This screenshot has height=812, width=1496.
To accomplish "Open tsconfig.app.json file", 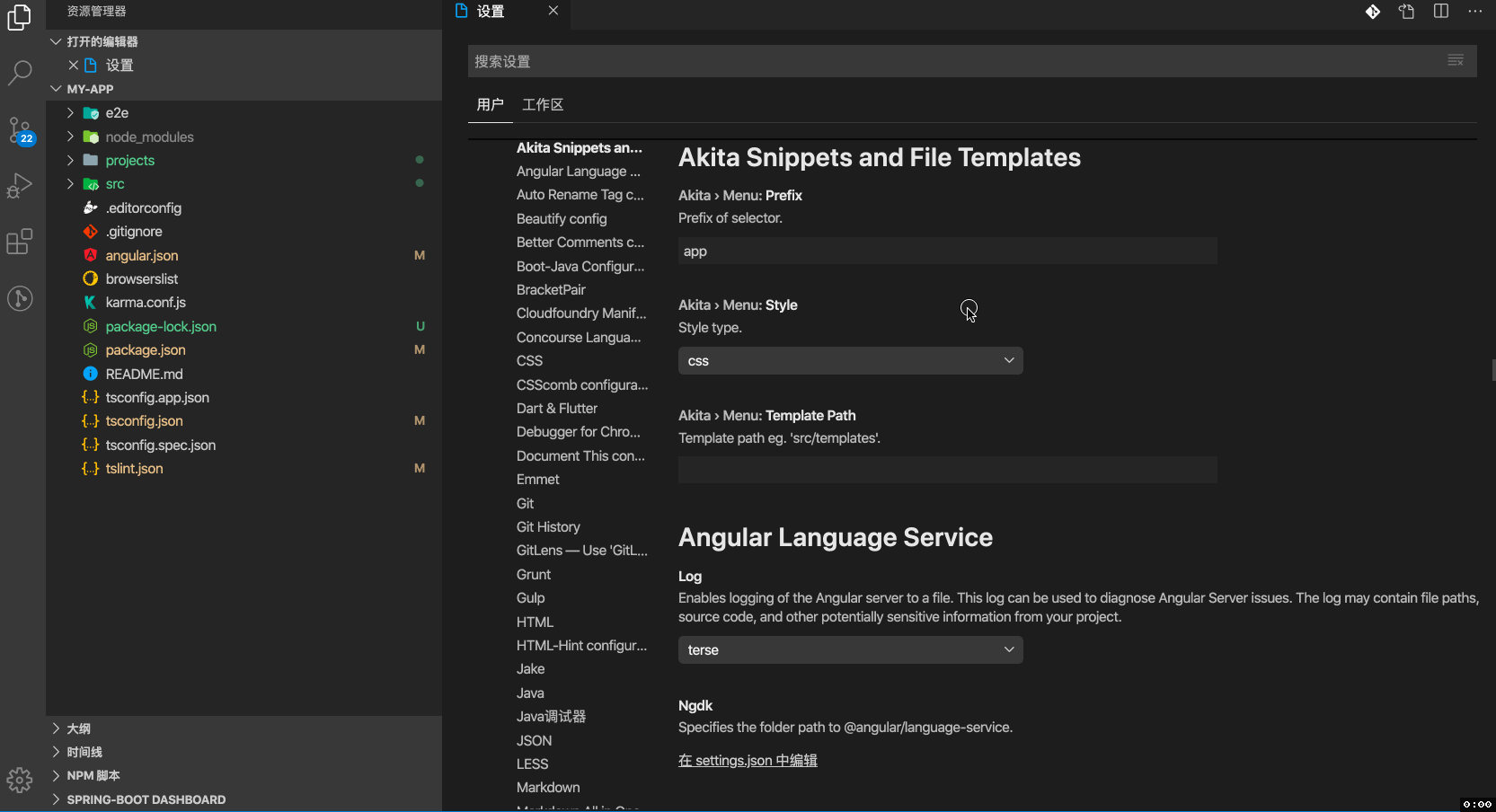I will click(x=157, y=398).
